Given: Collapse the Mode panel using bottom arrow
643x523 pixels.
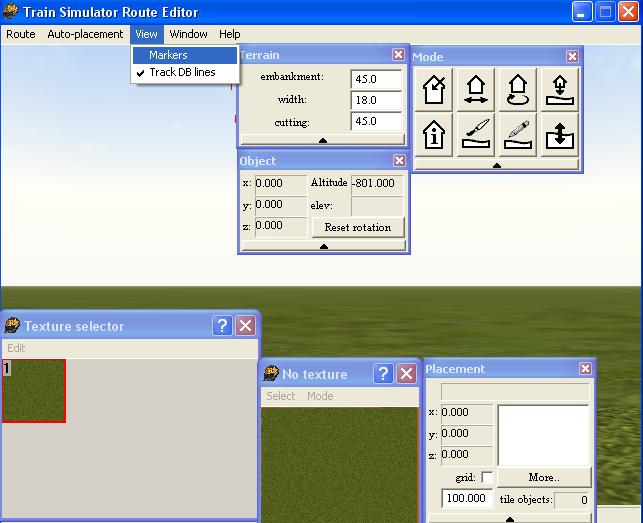Looking at the screenshot, I should point(497,165).
